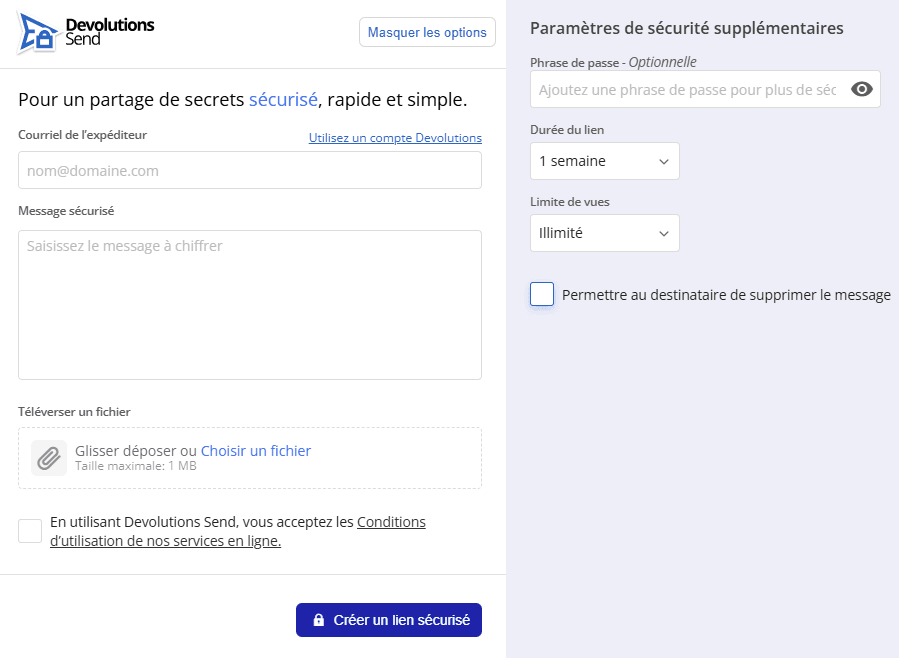Enable "Permettre au destinataire de supprimer le message"
This screenshot has height=658, width=899.
(x=541, y=294)
